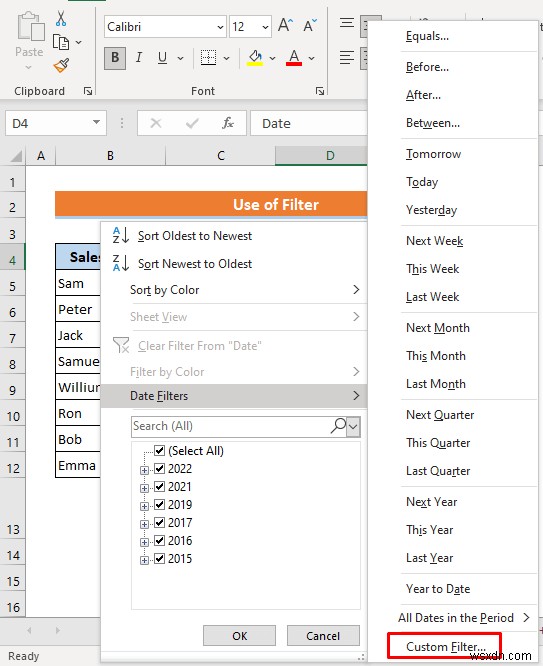Go to previous sheet tab arrow
Screen dimensions: 543x666
pos(29,630)
